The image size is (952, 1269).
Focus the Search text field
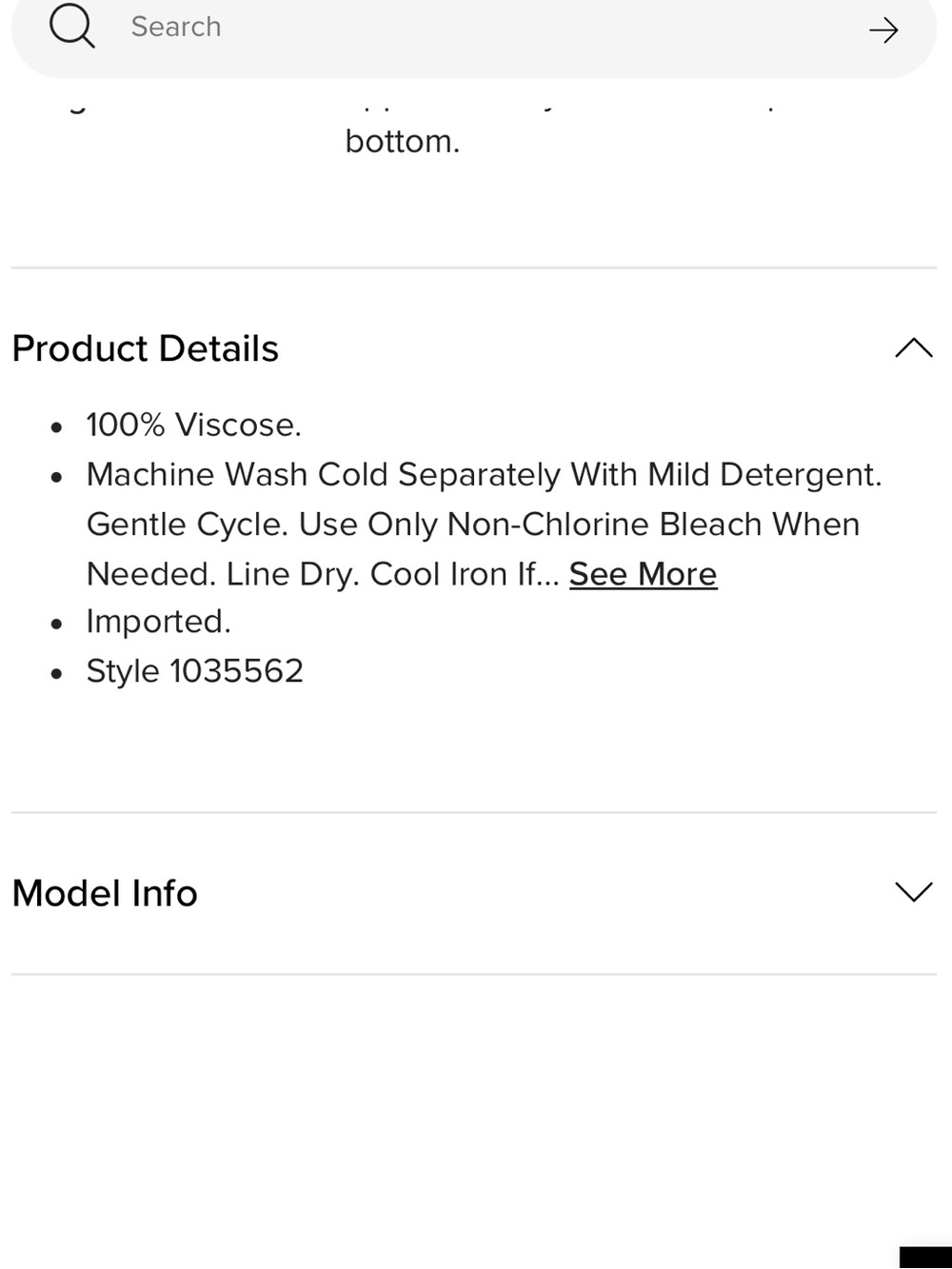point(474,29)
